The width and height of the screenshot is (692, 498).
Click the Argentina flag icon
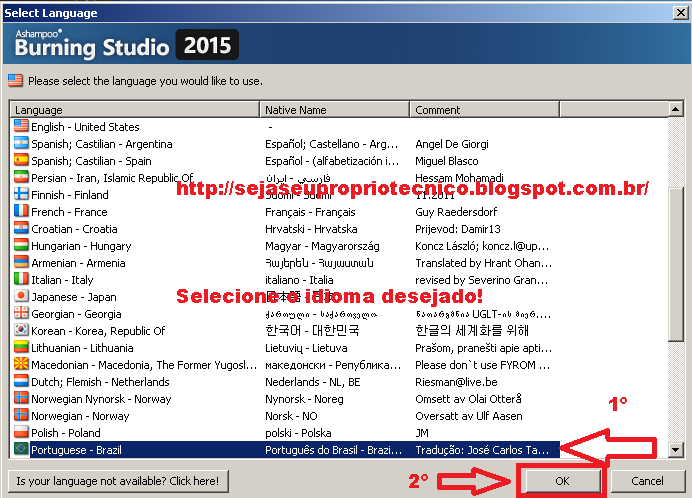click(21, 143)
